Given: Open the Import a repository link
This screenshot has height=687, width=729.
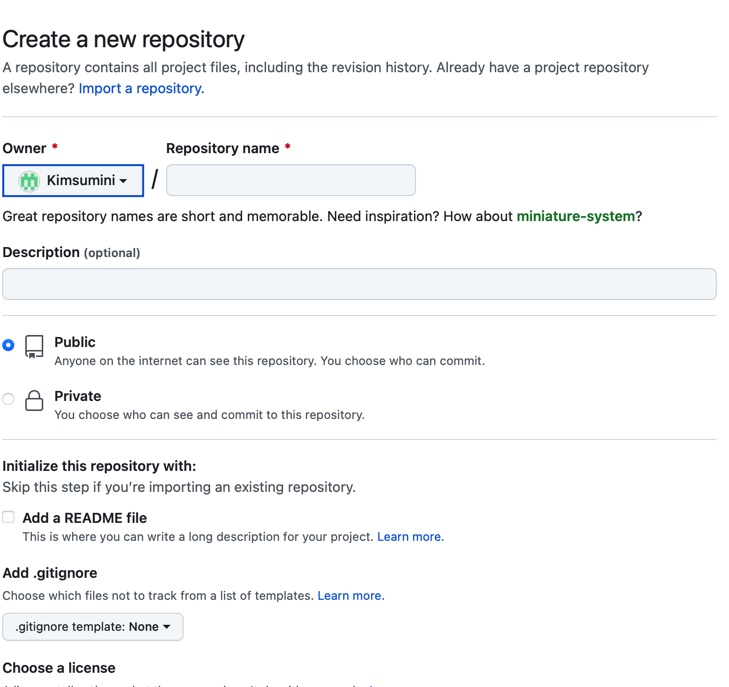Looking at the screenshot, I should pos(141,88).
